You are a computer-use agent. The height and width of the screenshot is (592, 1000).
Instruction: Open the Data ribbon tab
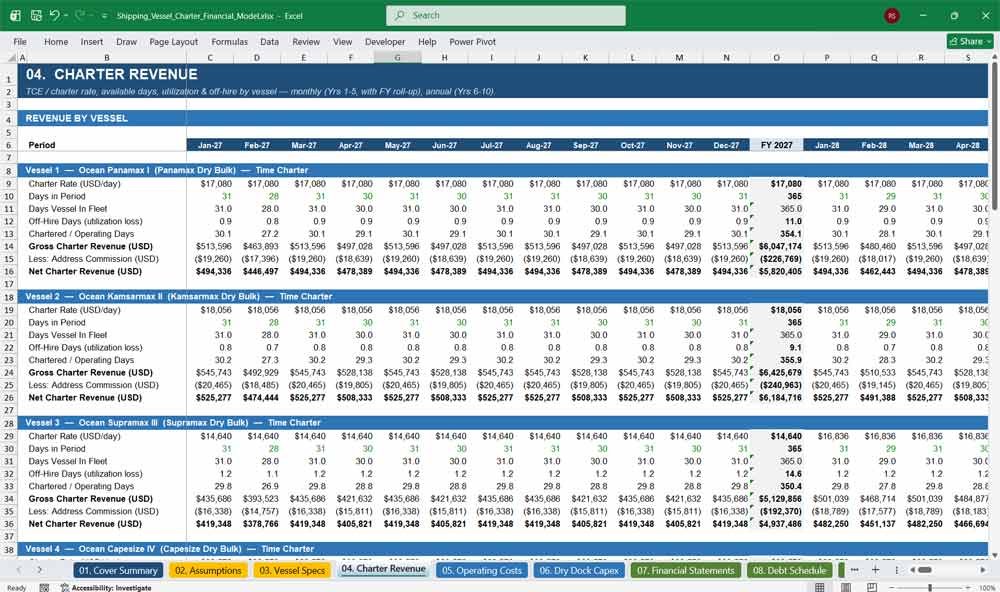tap(269, 41)
